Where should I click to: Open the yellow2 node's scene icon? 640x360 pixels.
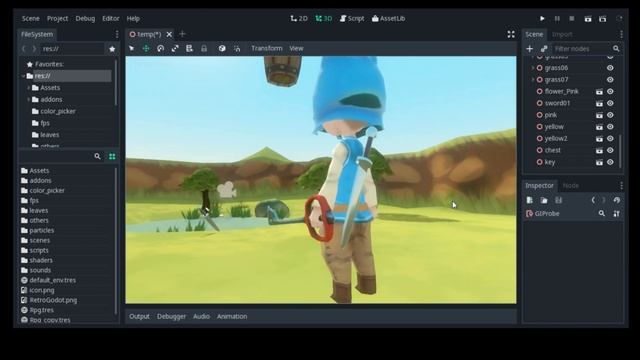(599, 139)
